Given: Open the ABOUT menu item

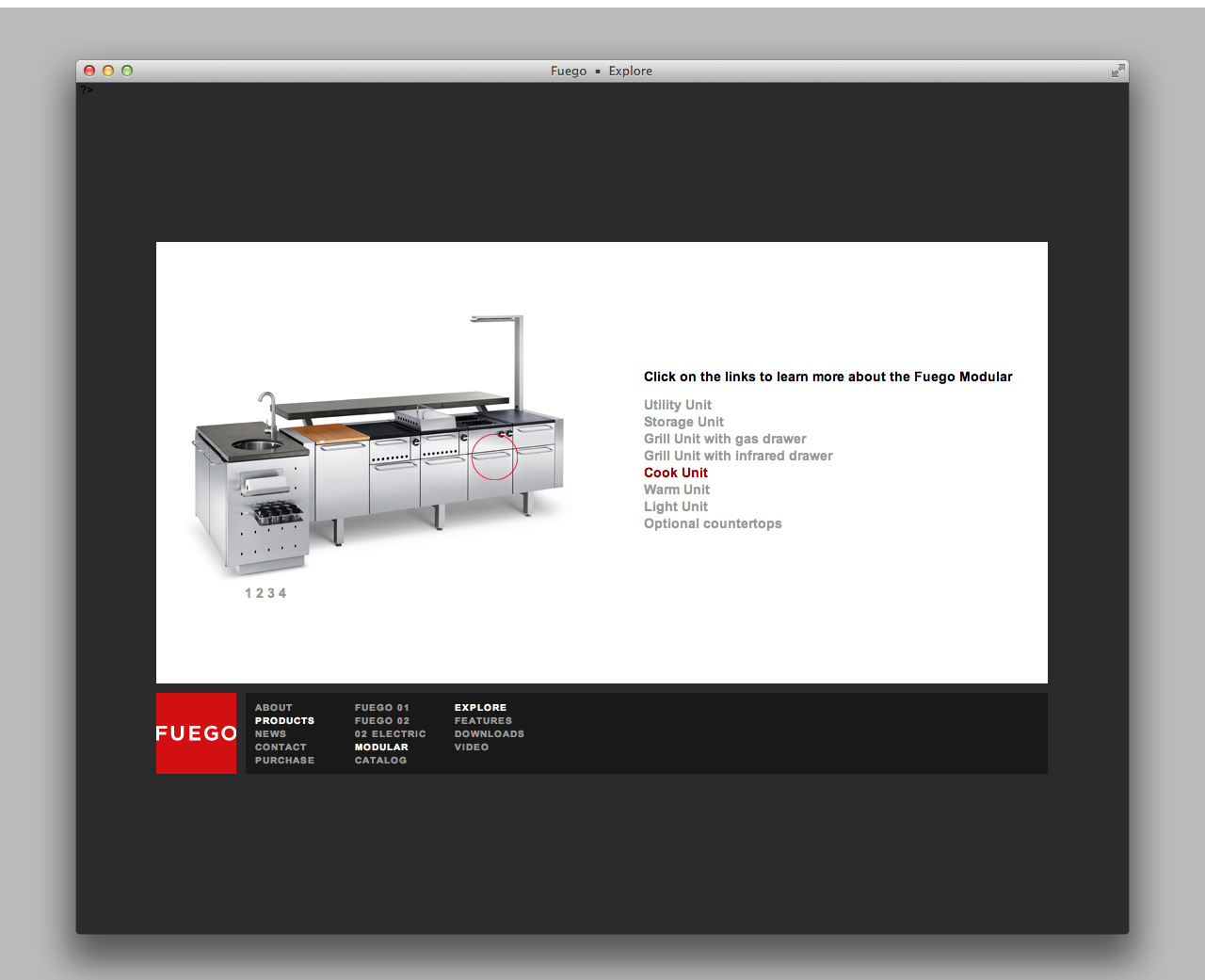Looking at the screenshot, I should tap(273, 707).
